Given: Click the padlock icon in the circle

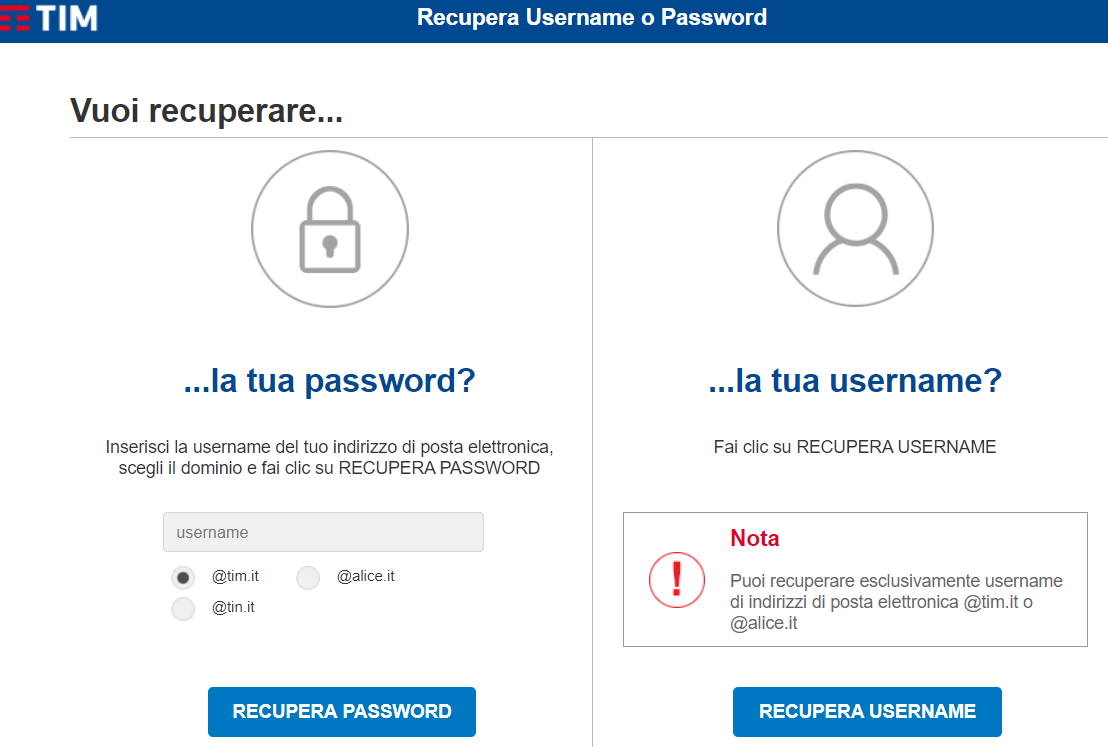Looking at the screenshot, I should point(329,230).
